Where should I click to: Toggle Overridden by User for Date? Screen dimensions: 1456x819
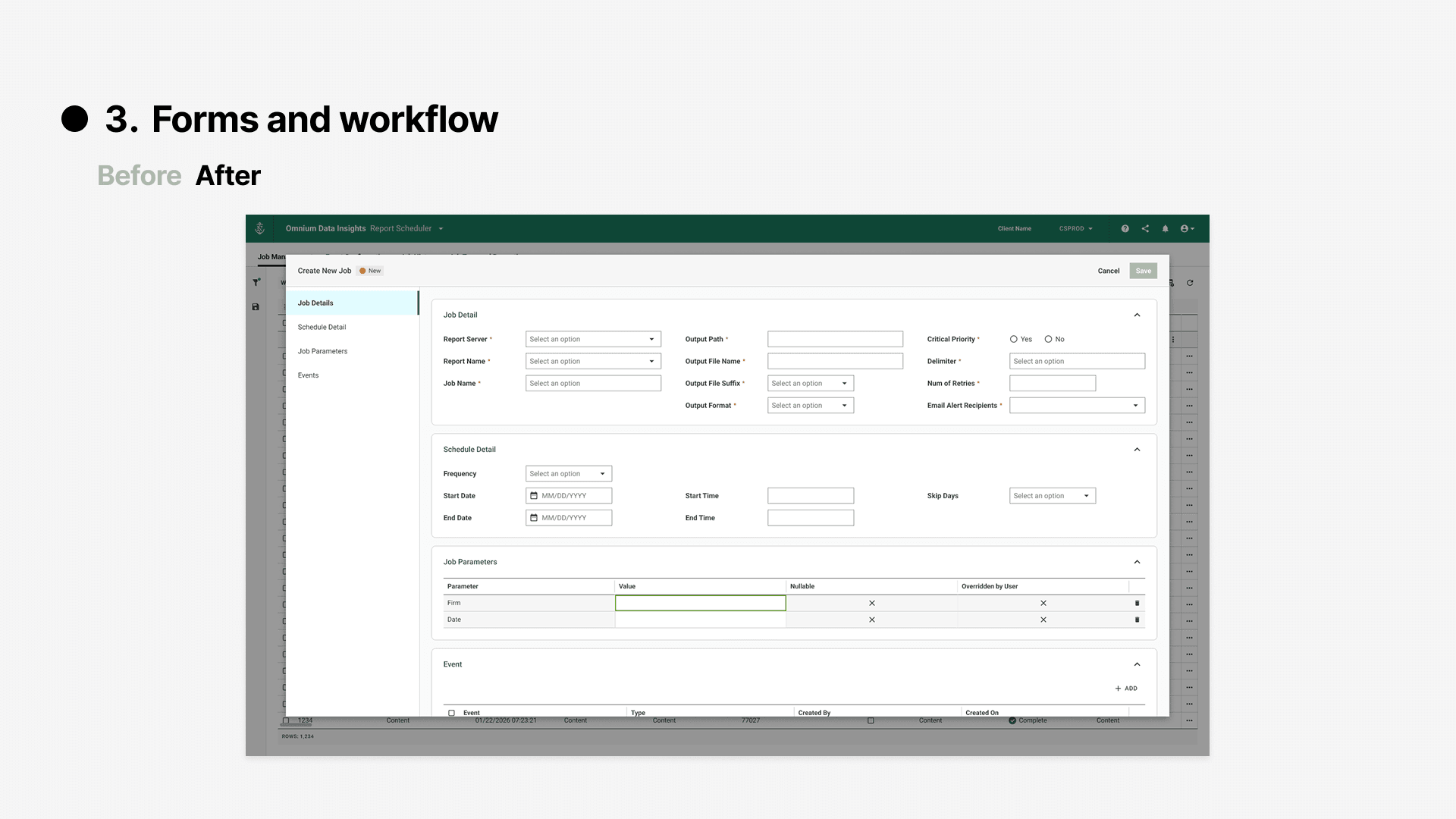1043,620
